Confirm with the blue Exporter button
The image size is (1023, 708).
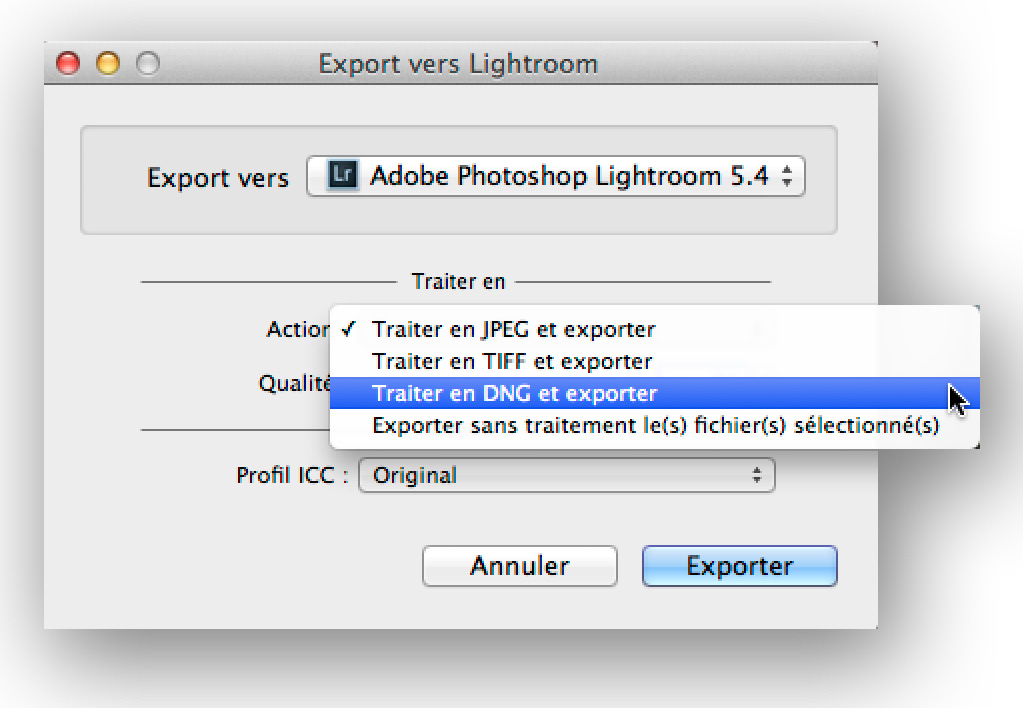coord(739,566)
